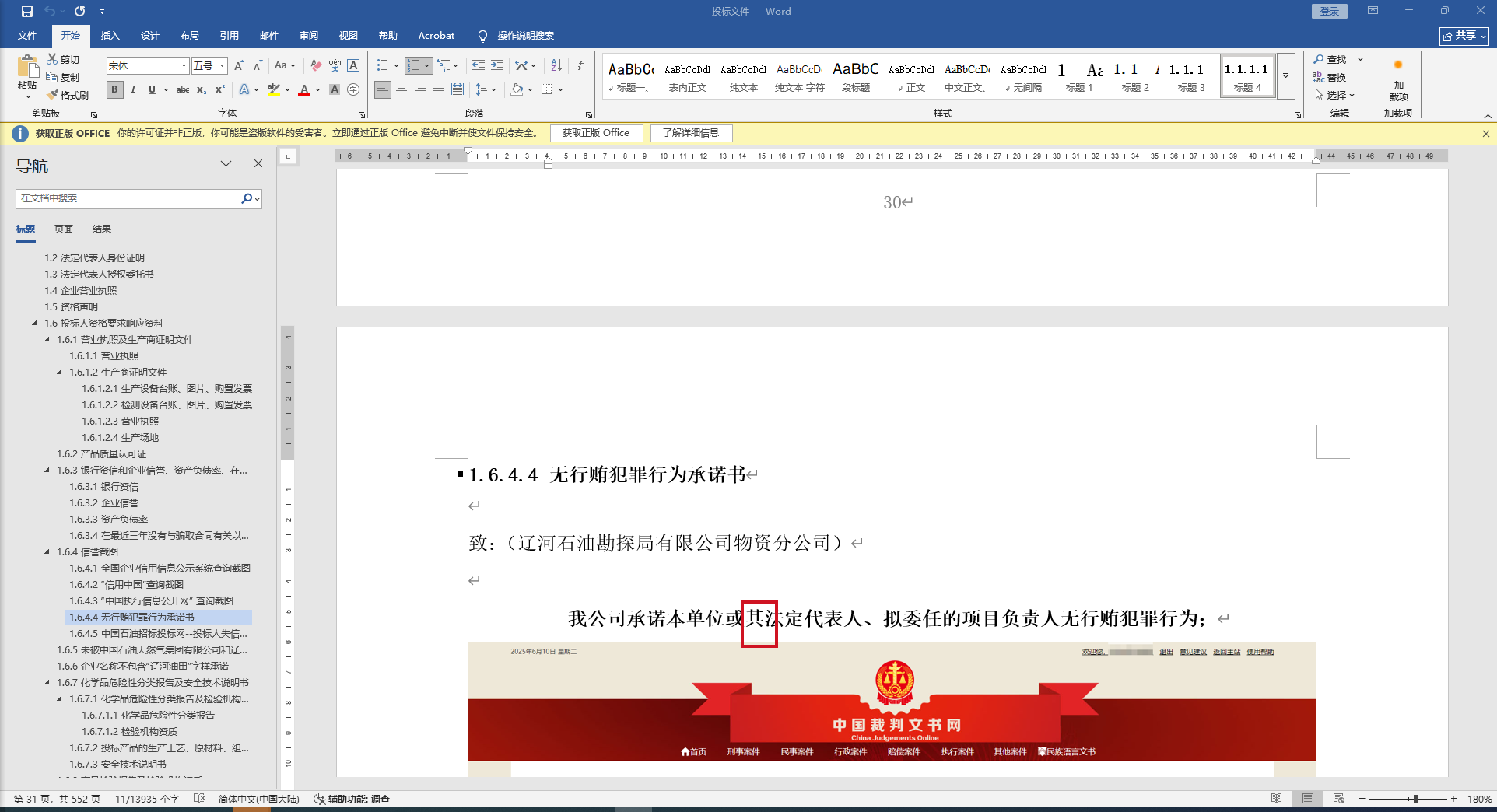The height and width of the screenshot is (812, 1497).
Task: Decrease paragraph indent
Action: coord(478,65)
